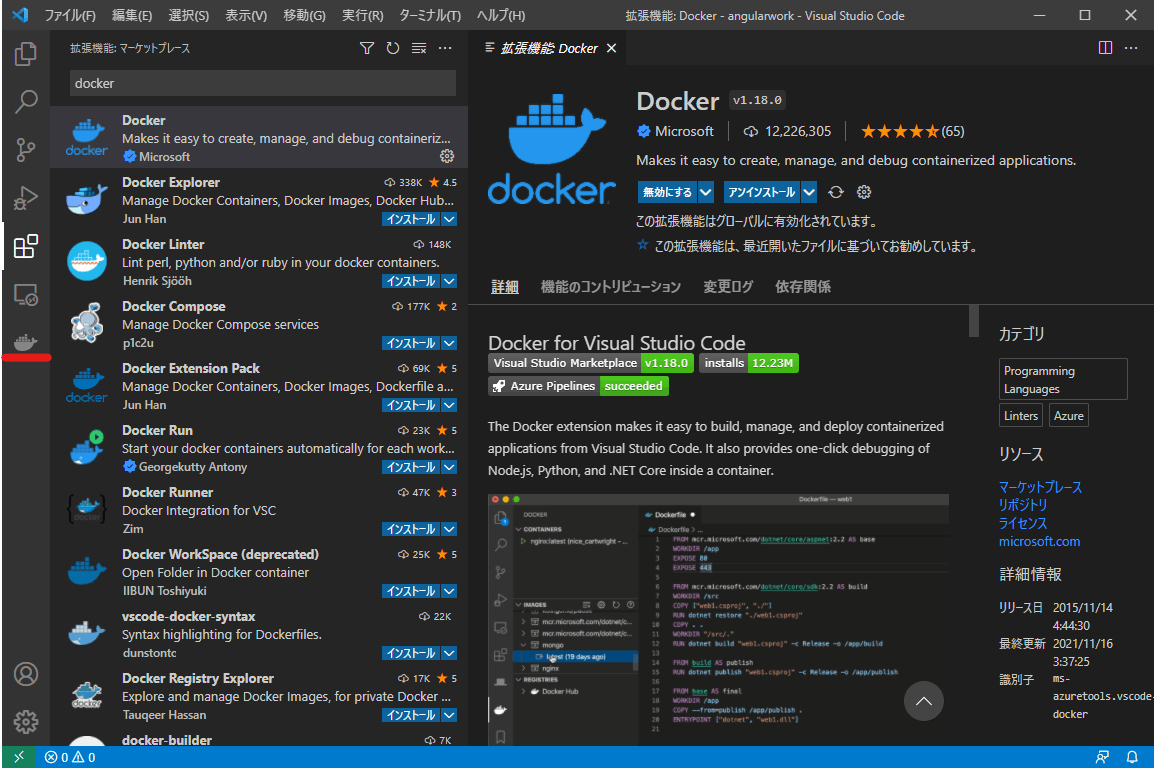Open the Explorer view in activity bar
The width and height of the screenshot is (1154, 768).
(x=26, y=54)
